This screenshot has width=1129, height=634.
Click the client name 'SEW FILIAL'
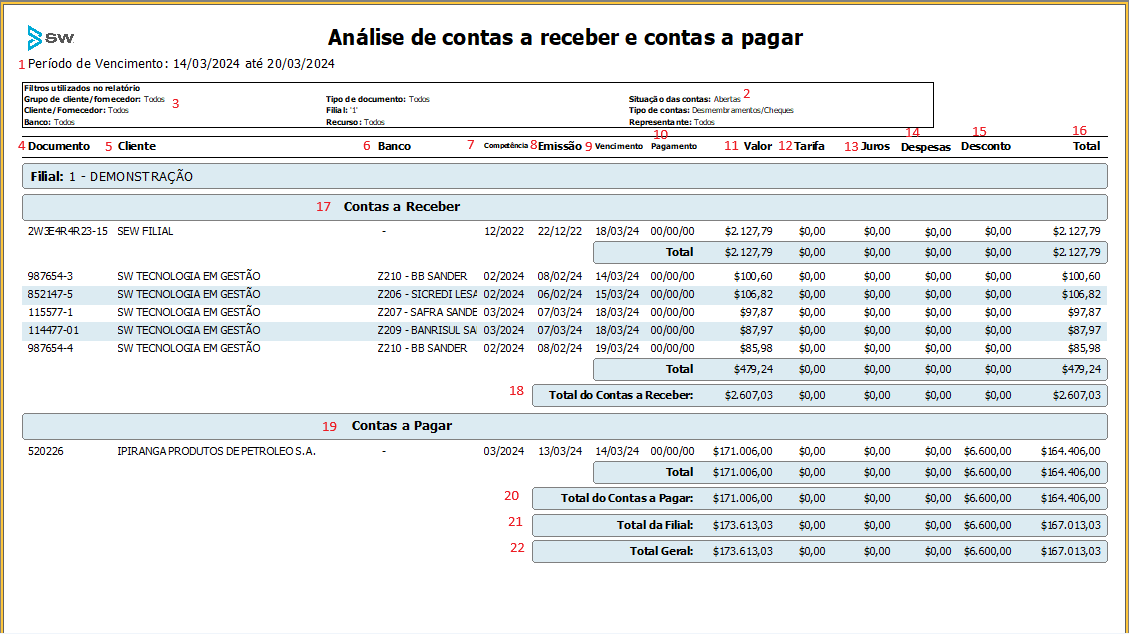(145, 232)
